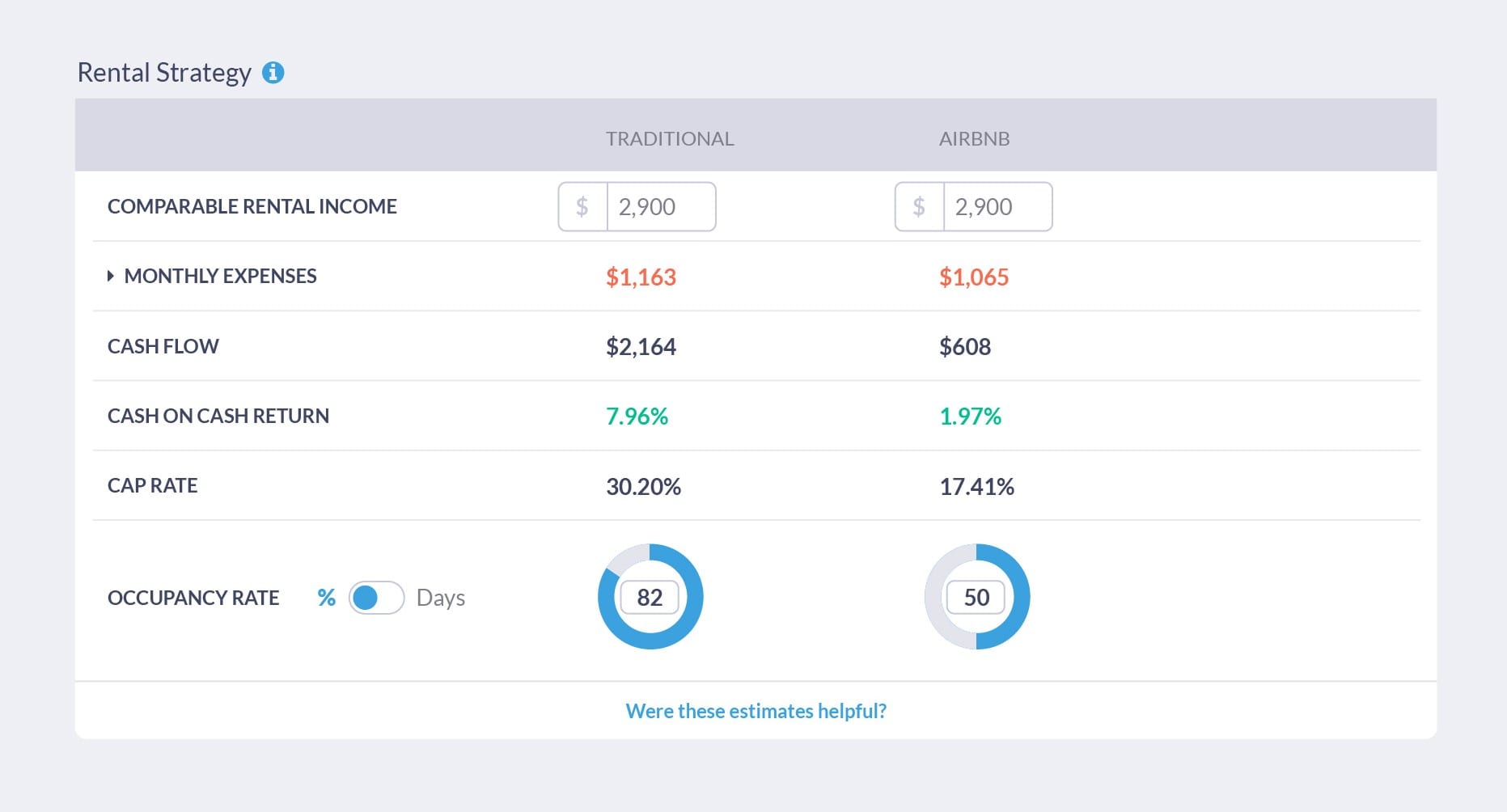
Task: Focus the Airbnb comparable rental income input
Action: coord(997,207)
